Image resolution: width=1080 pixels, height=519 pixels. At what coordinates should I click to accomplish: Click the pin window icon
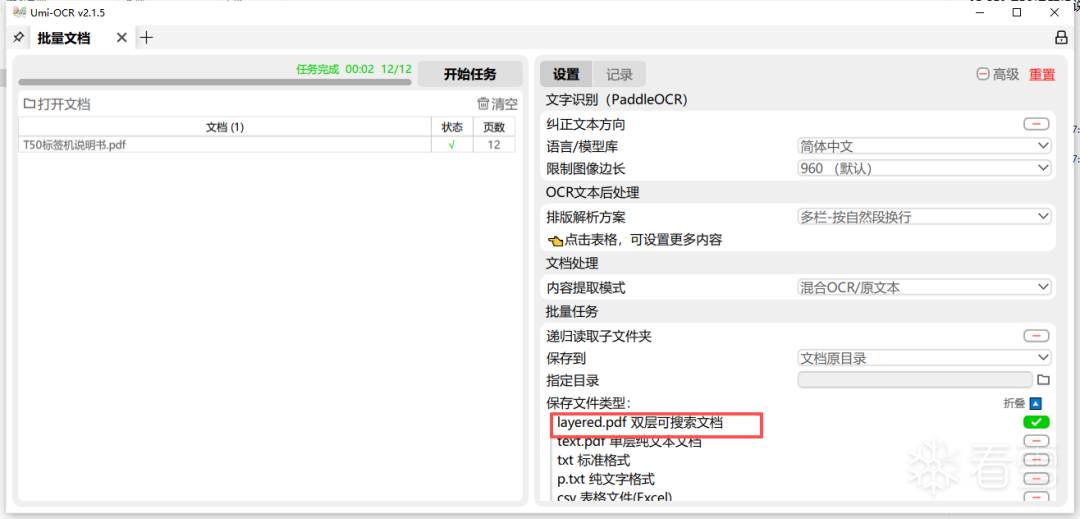[x=17, y=38]
